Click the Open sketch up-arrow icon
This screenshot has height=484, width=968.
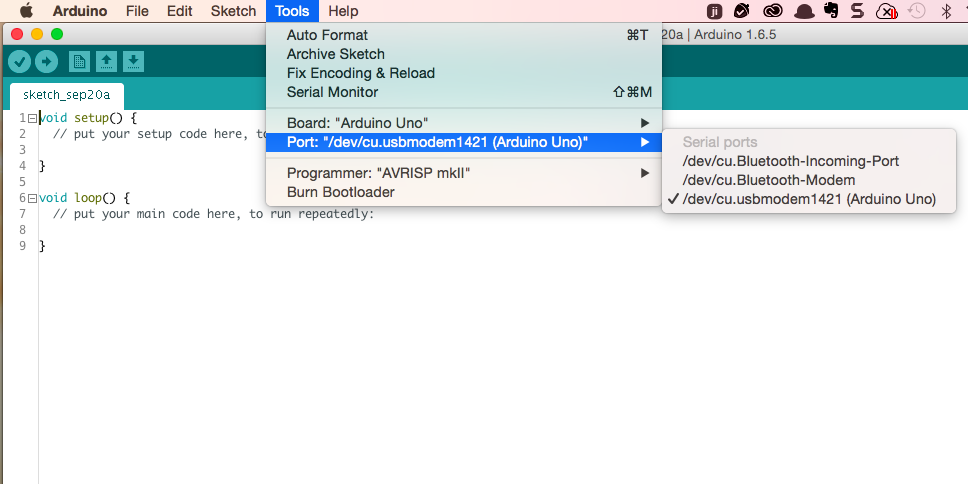tap(106, 62)
